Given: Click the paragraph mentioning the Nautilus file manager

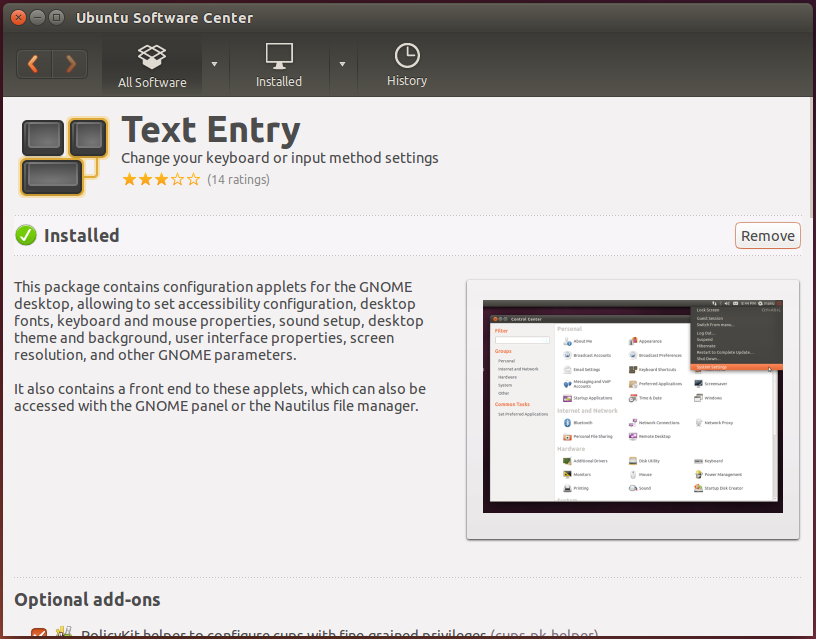Looking at the screenshot, I should tap(220, 397).
